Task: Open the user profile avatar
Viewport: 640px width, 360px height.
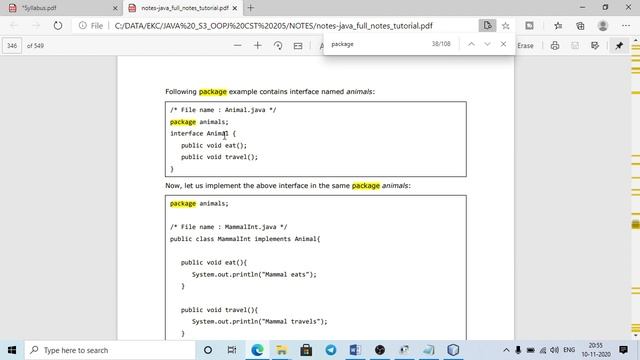Action: coord(602,26)
